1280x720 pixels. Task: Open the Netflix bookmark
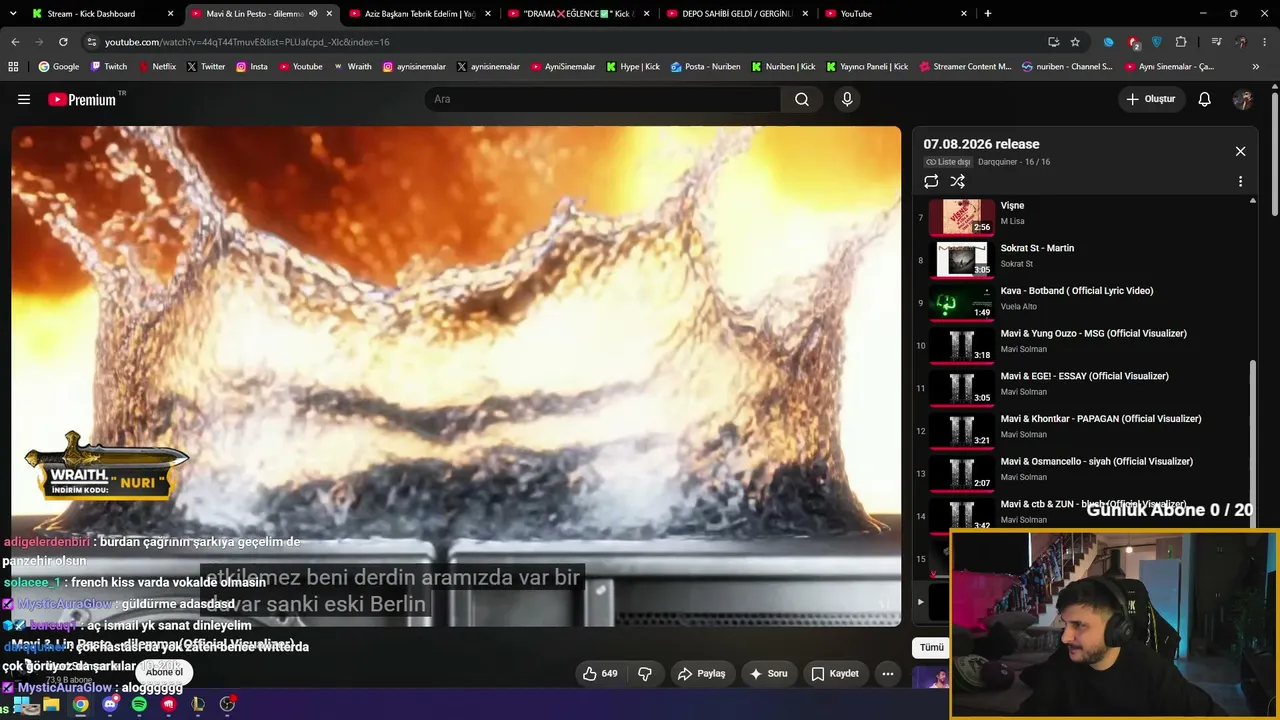coord(156,67)
